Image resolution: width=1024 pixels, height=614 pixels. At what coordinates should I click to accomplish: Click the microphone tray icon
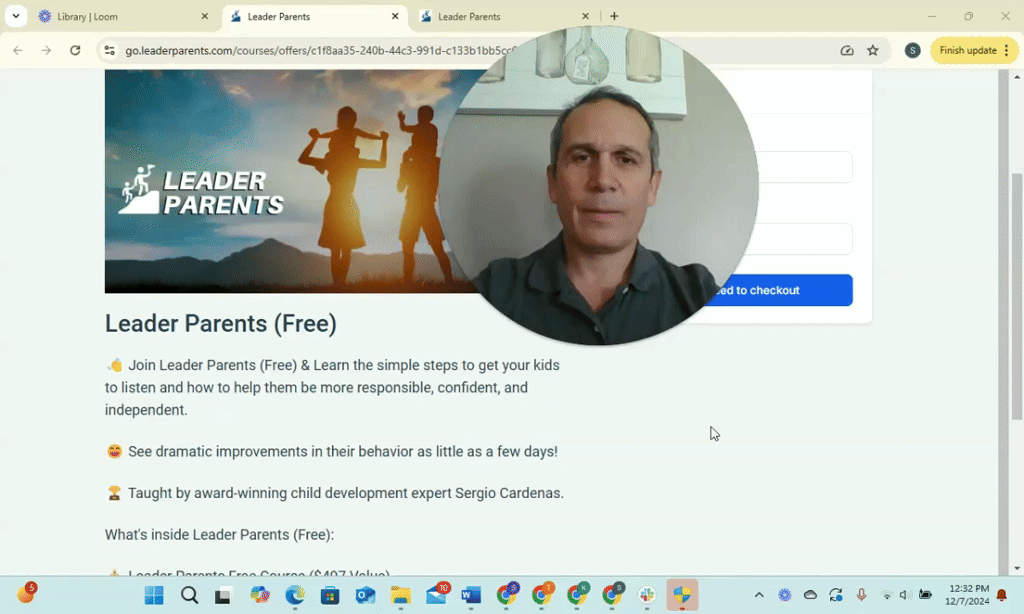pos(861,595)
